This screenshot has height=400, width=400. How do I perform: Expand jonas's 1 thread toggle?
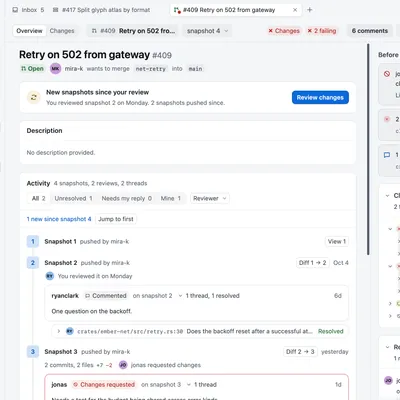(202, 385)
